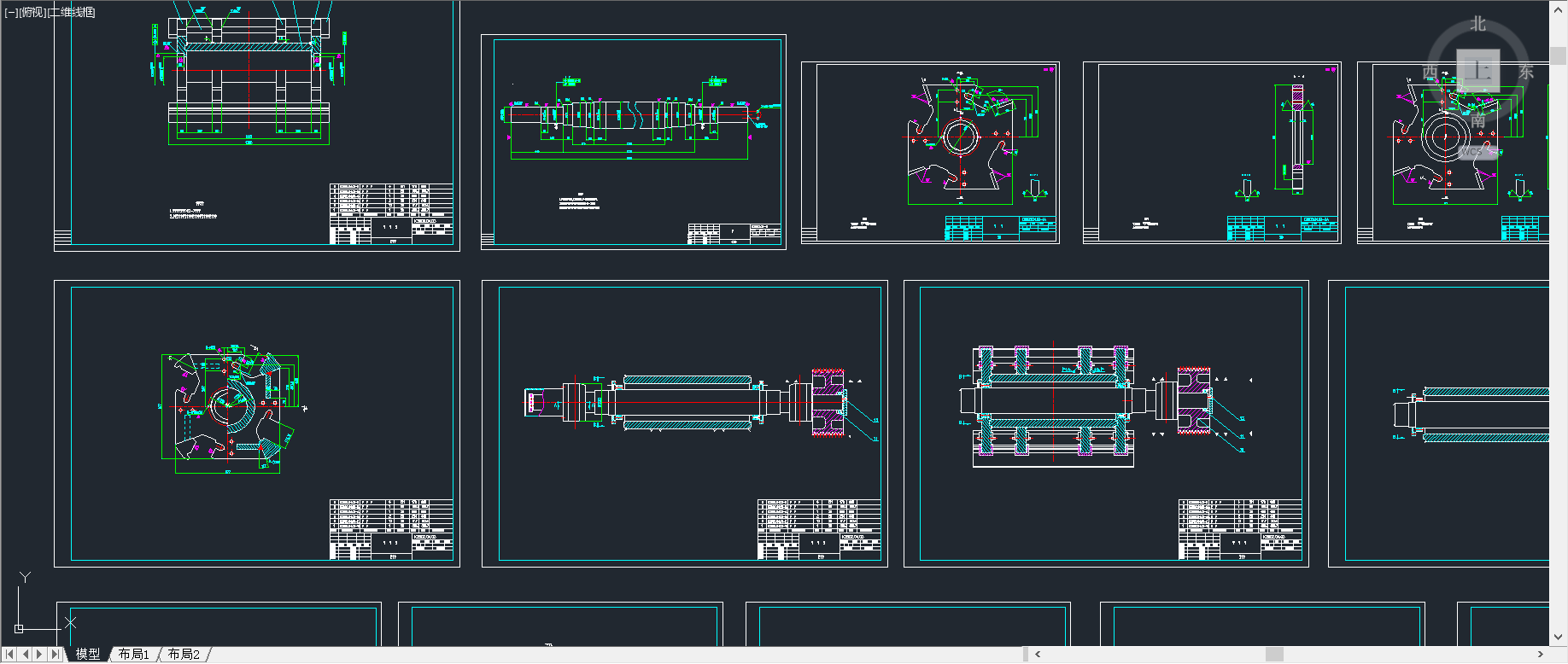
Task: Click horizontal scrollbar right arrow
Action: [1540, 655]
